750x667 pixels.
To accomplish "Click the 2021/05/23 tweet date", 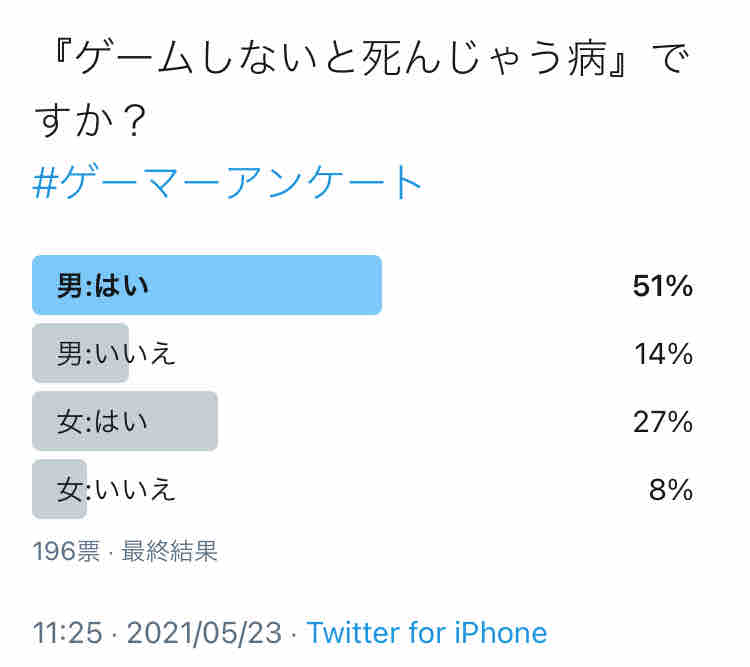I will pos(204,633).
